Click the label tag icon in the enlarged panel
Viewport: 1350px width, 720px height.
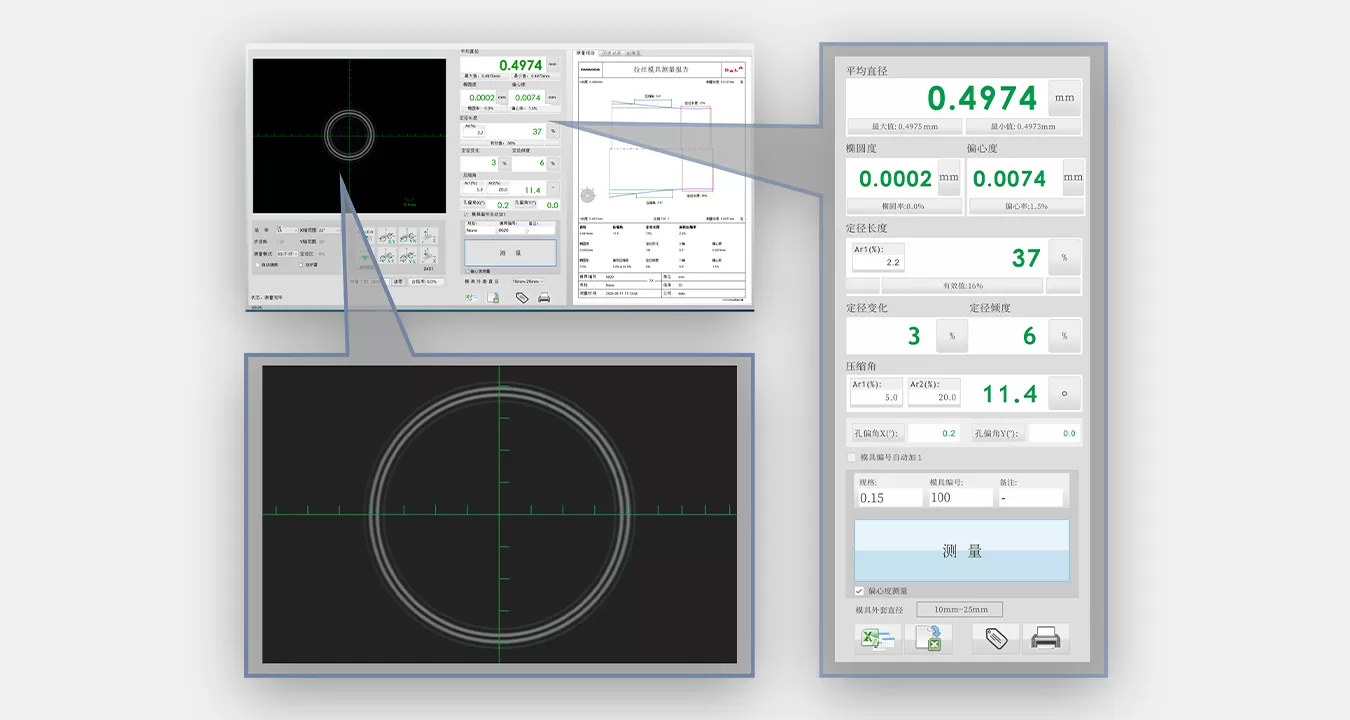pos(996,638)
